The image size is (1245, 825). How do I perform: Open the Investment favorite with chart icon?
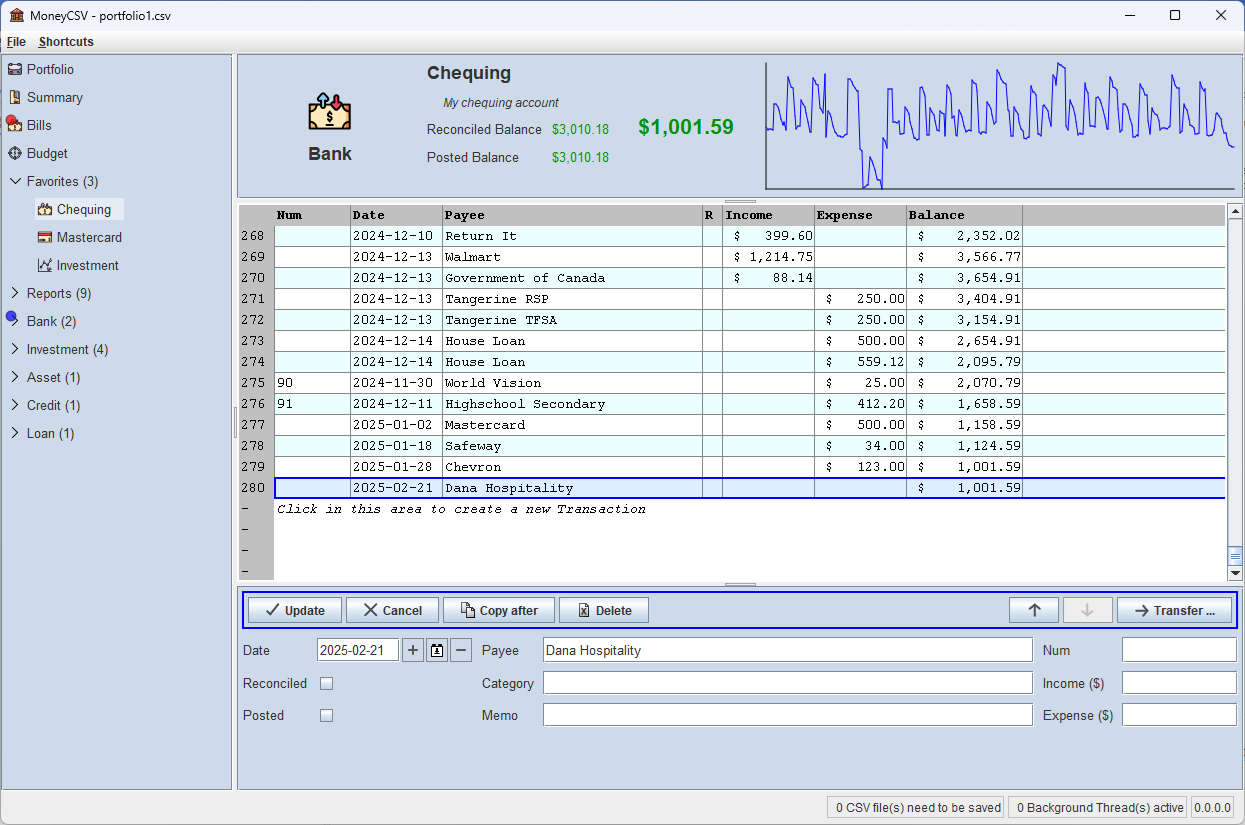coord(88,265)
